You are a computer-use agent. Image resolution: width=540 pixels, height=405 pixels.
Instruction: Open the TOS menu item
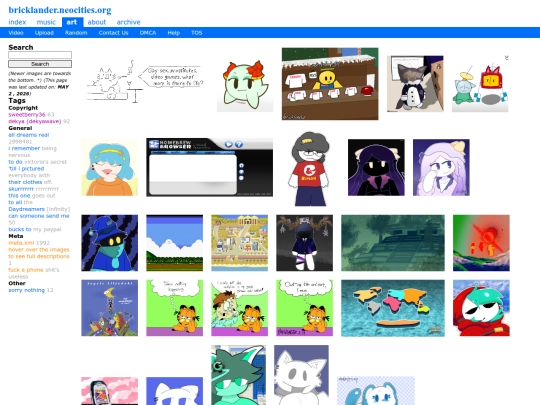coord(197,33)
